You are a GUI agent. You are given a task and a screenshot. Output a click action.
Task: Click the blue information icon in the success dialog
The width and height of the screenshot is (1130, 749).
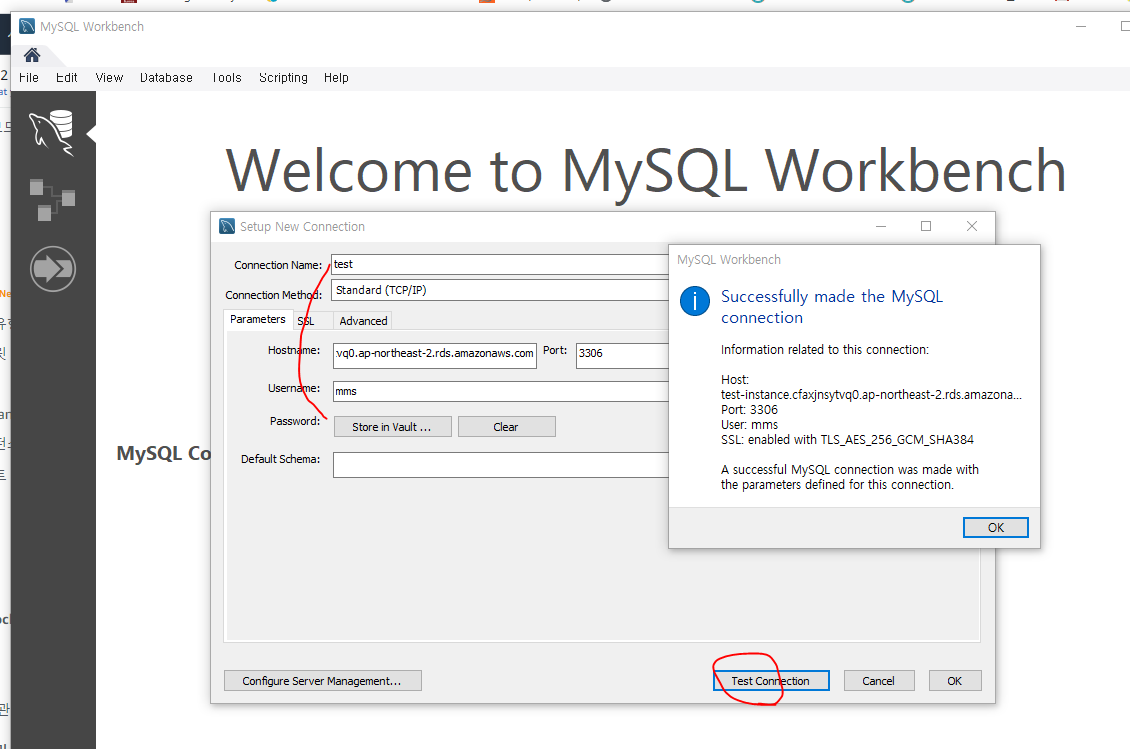695,301
